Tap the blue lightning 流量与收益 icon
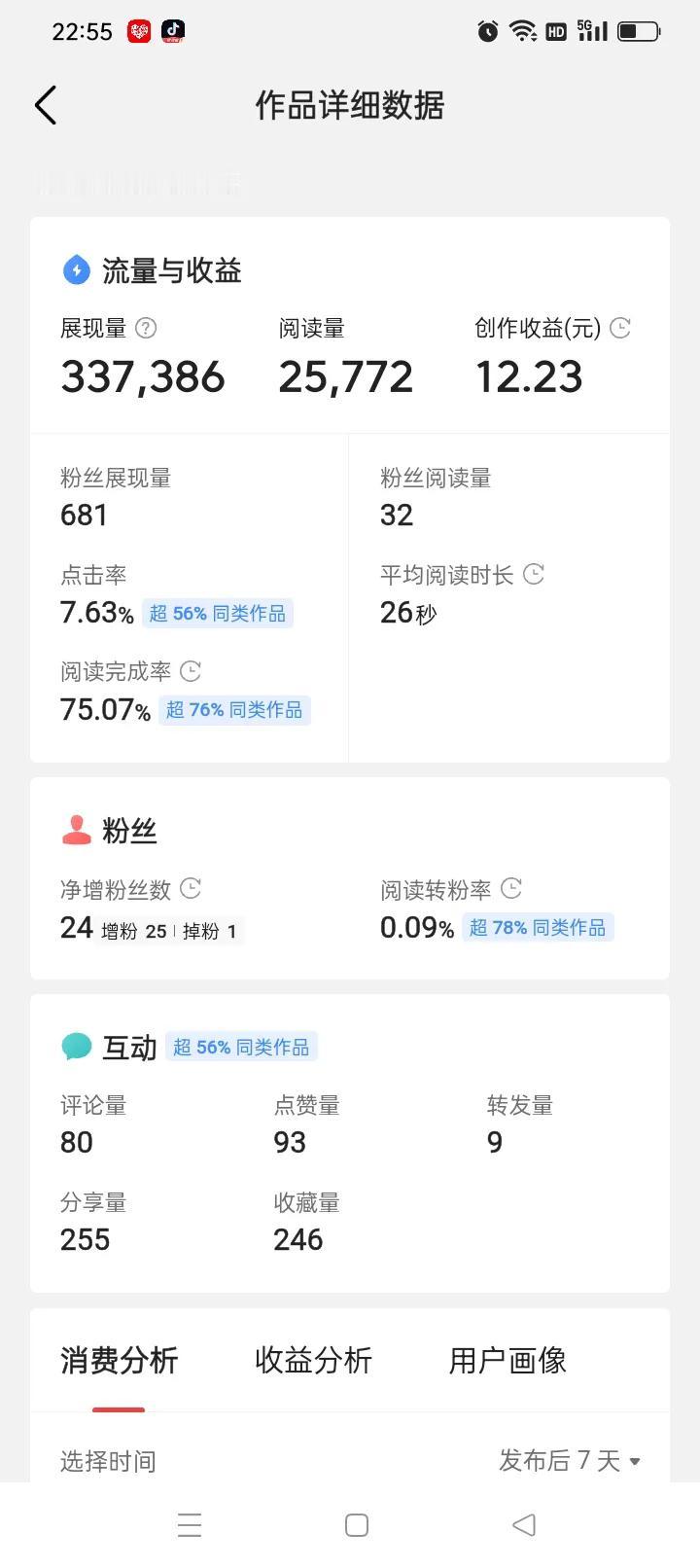This screenshot has height=1568, width=700. click(x=76, y=269)
